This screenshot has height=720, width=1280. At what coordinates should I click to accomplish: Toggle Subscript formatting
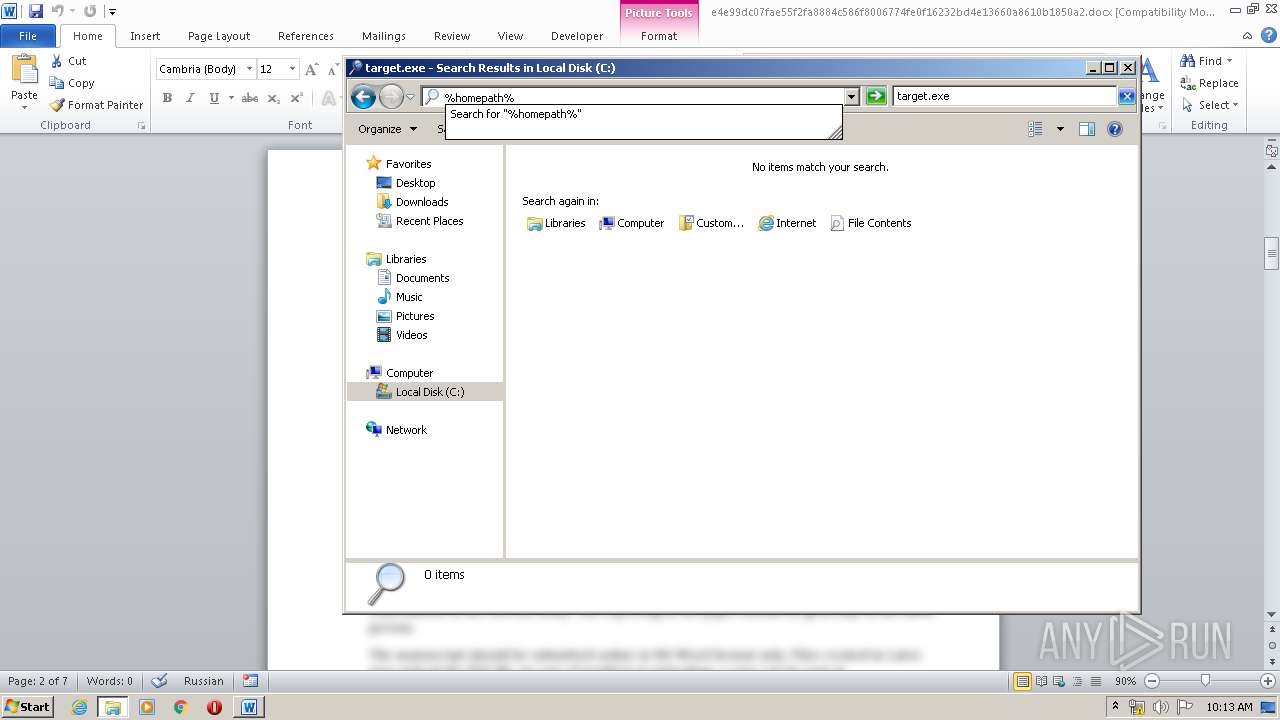coord(273,98)
